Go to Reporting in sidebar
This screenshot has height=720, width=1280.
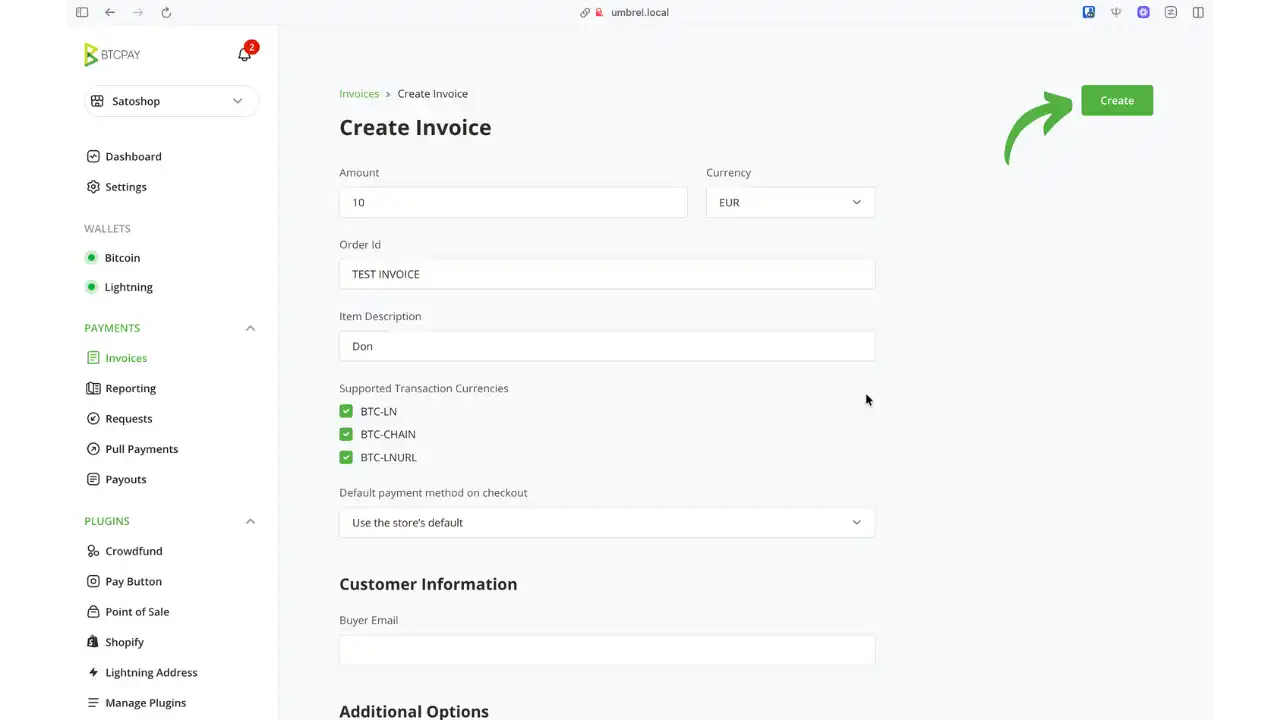point(130,388)
